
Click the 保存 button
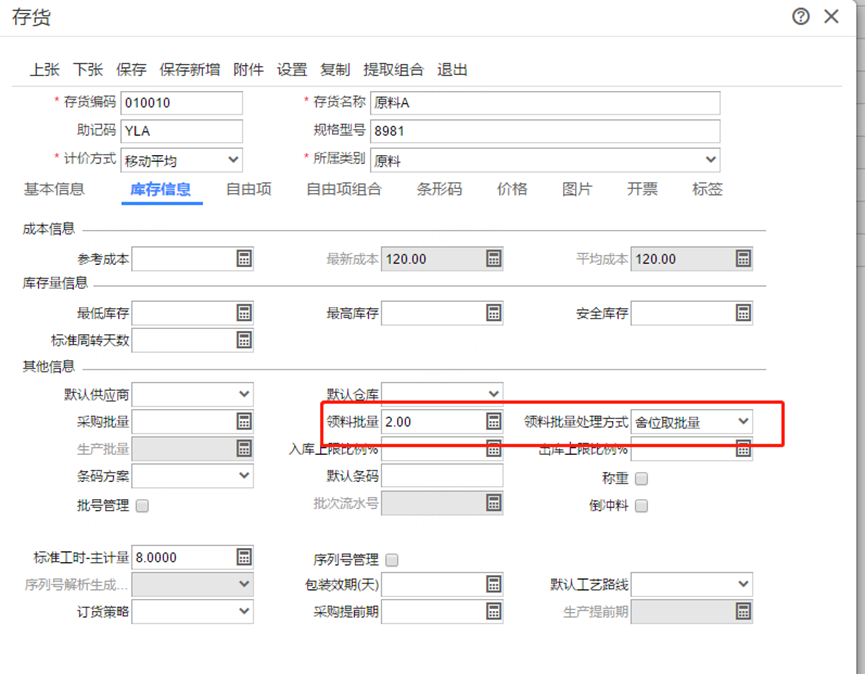pos(131,69)
